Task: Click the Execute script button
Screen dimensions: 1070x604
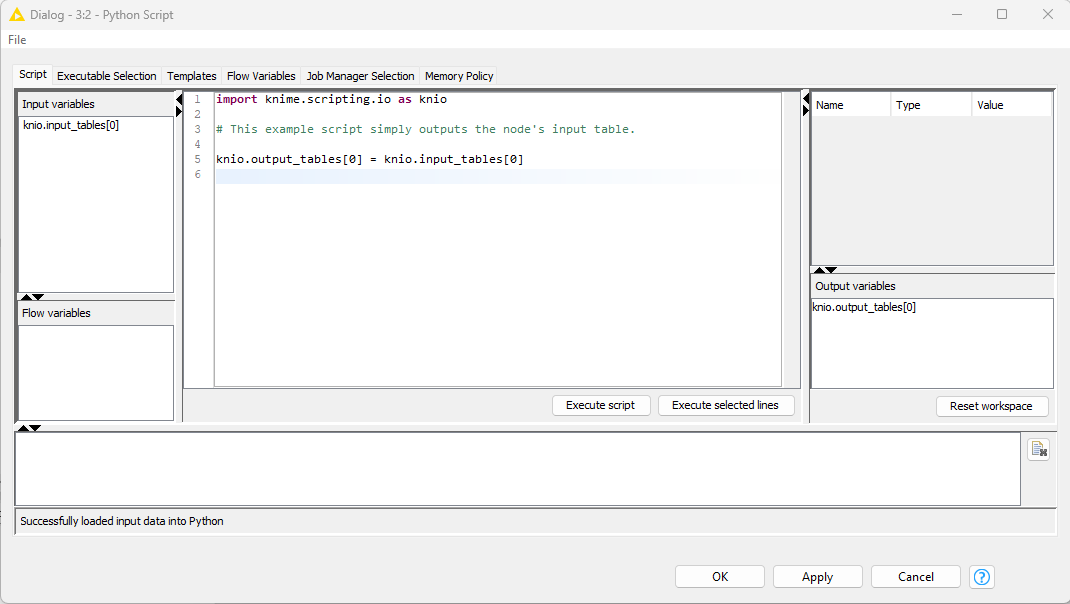Action: click(x=601, y=405)
